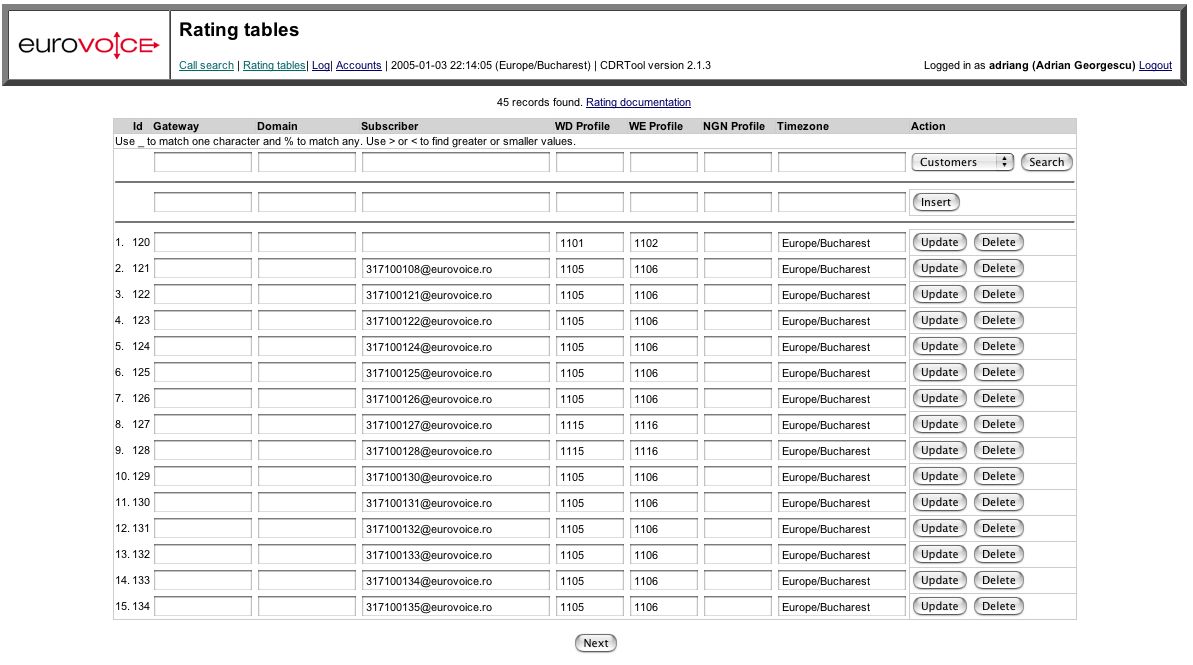
Task: Delete the 317100131@eurovoice.ro record
Action: point(998,502)
